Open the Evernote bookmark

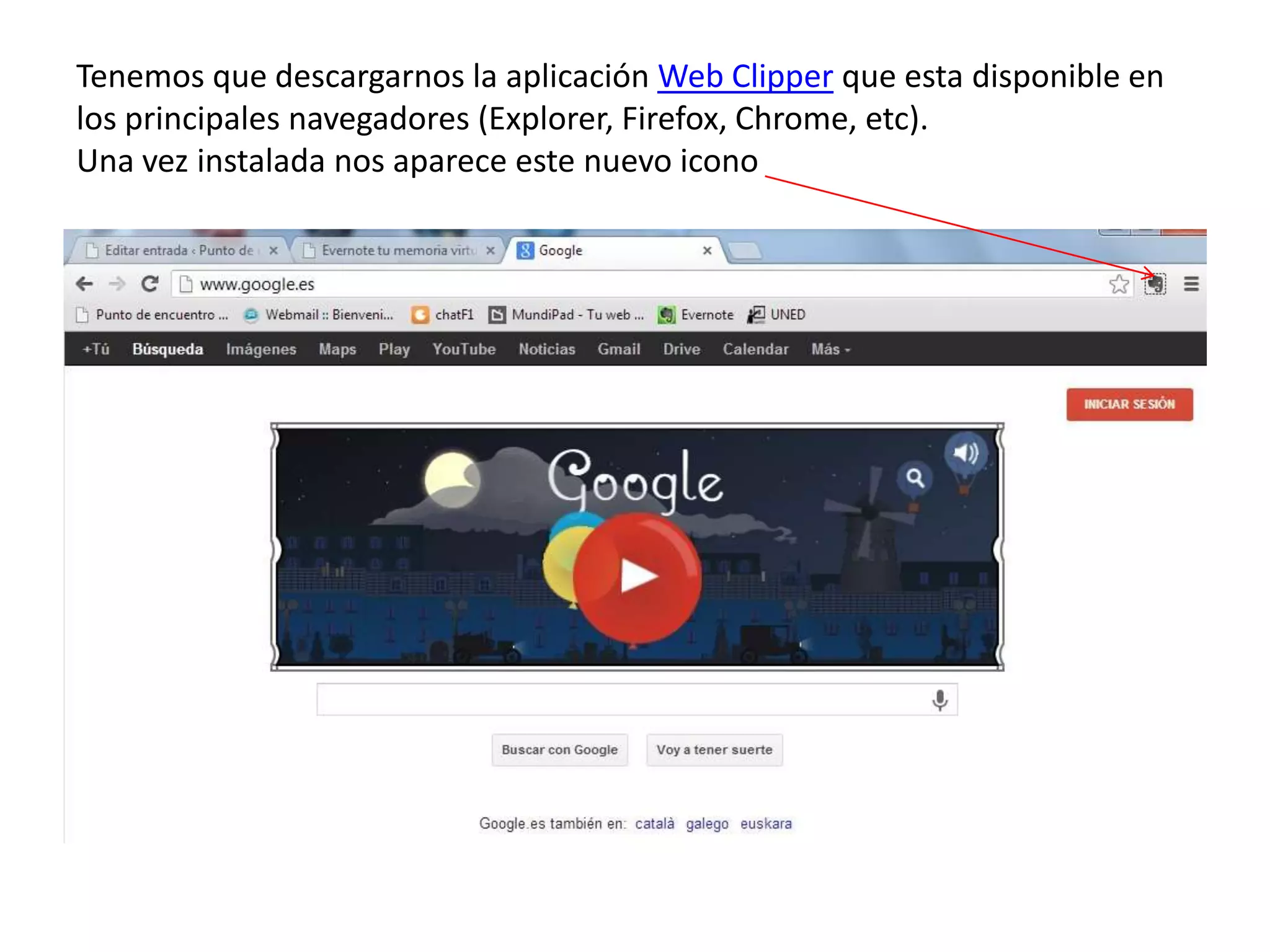pos(696,315)
